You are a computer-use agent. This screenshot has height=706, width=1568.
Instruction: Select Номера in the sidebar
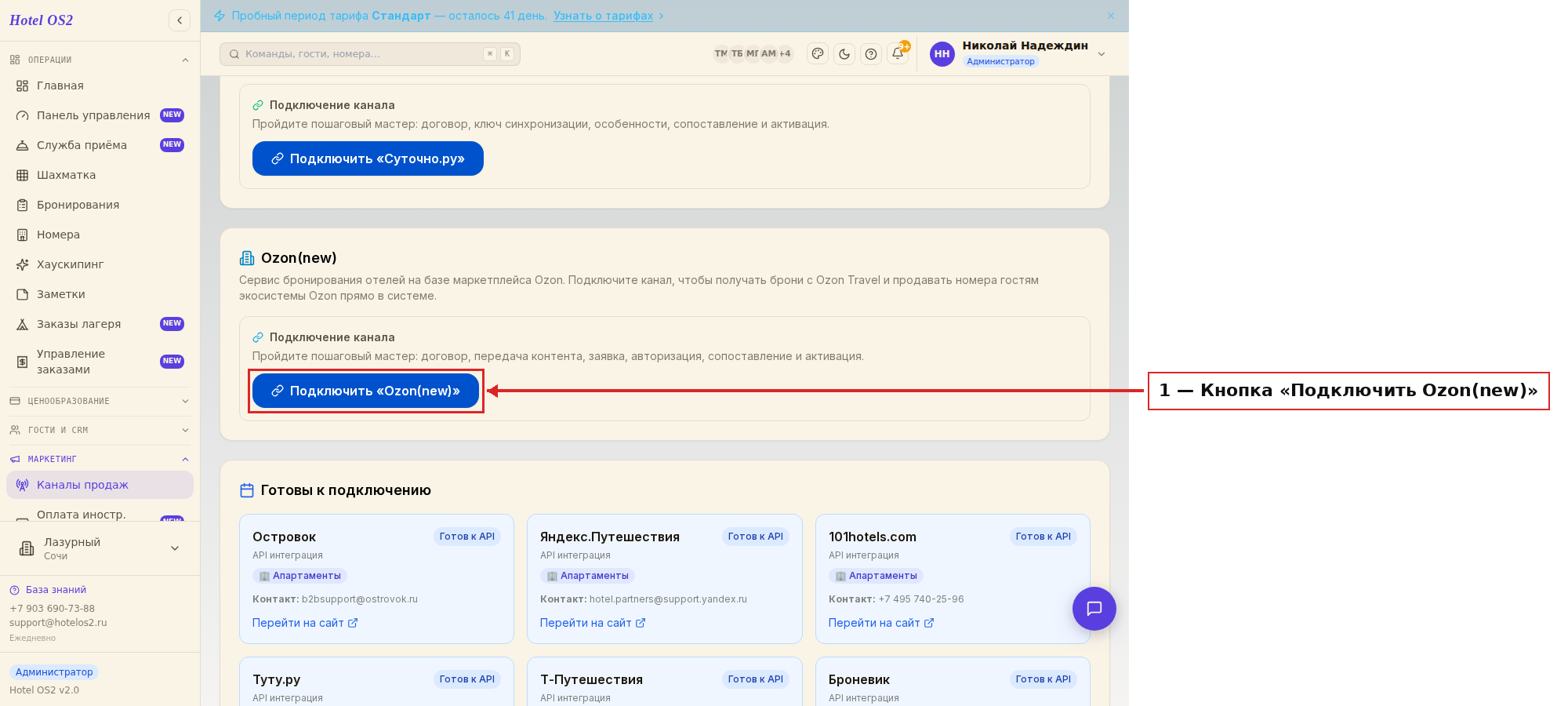(x=100, y=235)
